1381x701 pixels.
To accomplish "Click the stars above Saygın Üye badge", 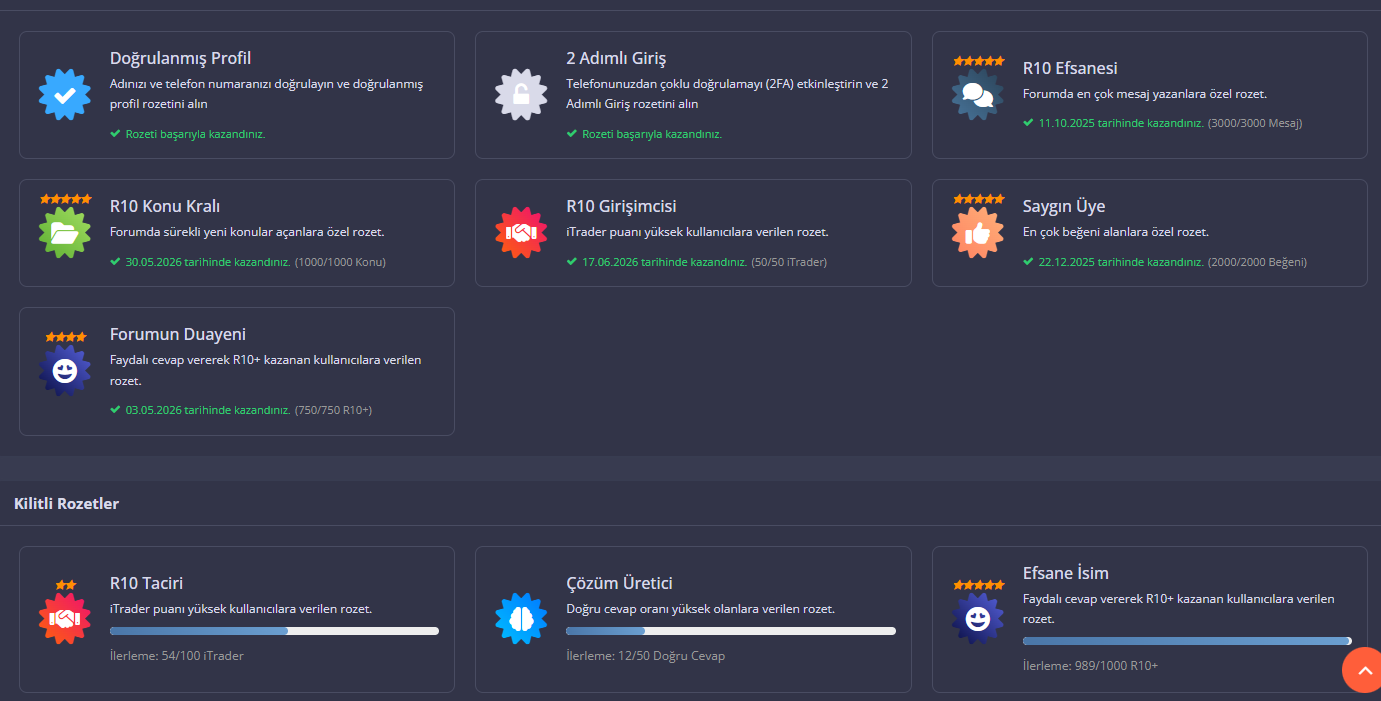I will pos(978,199).
